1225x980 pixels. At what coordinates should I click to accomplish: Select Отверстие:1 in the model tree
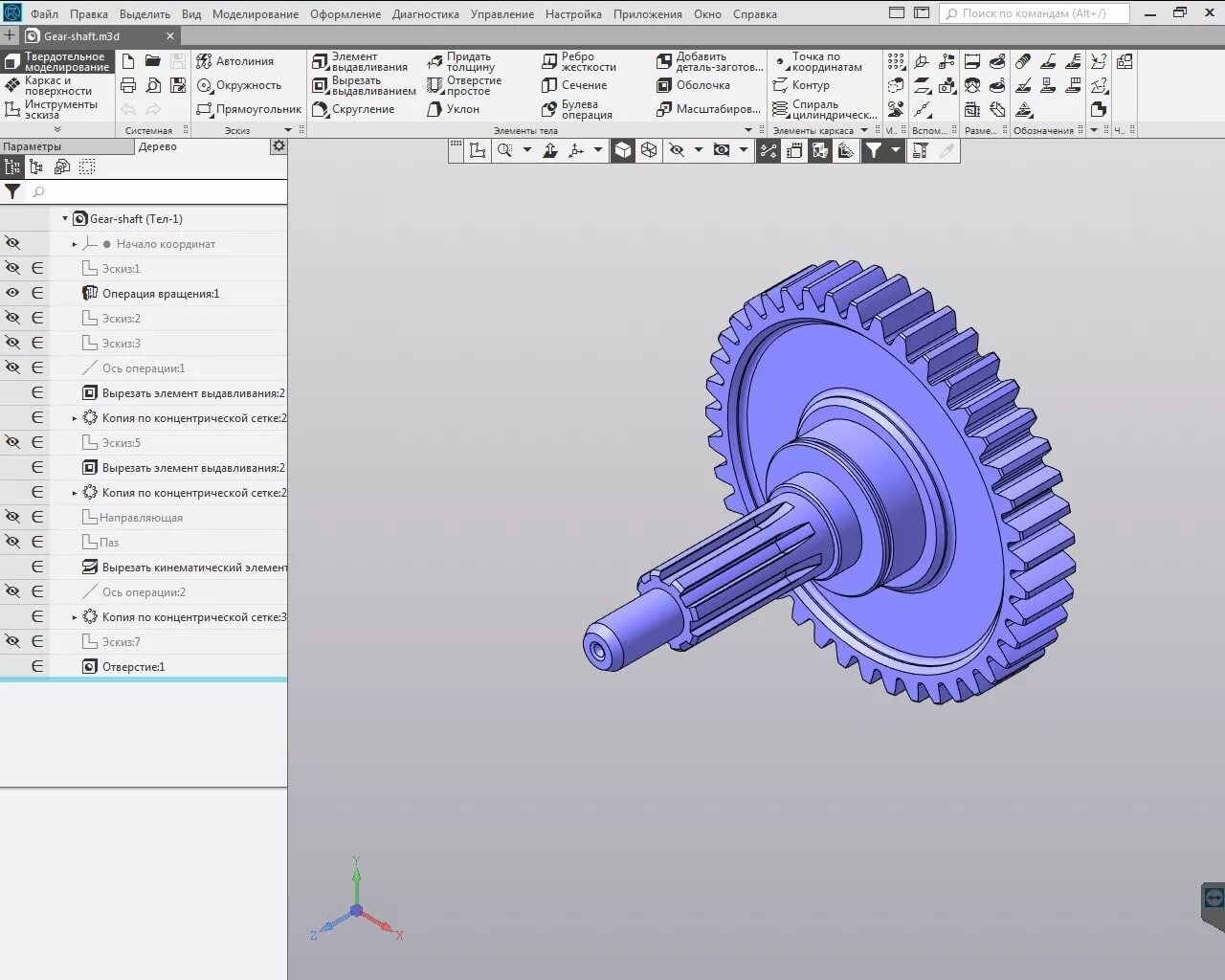[x=133, y=667]
